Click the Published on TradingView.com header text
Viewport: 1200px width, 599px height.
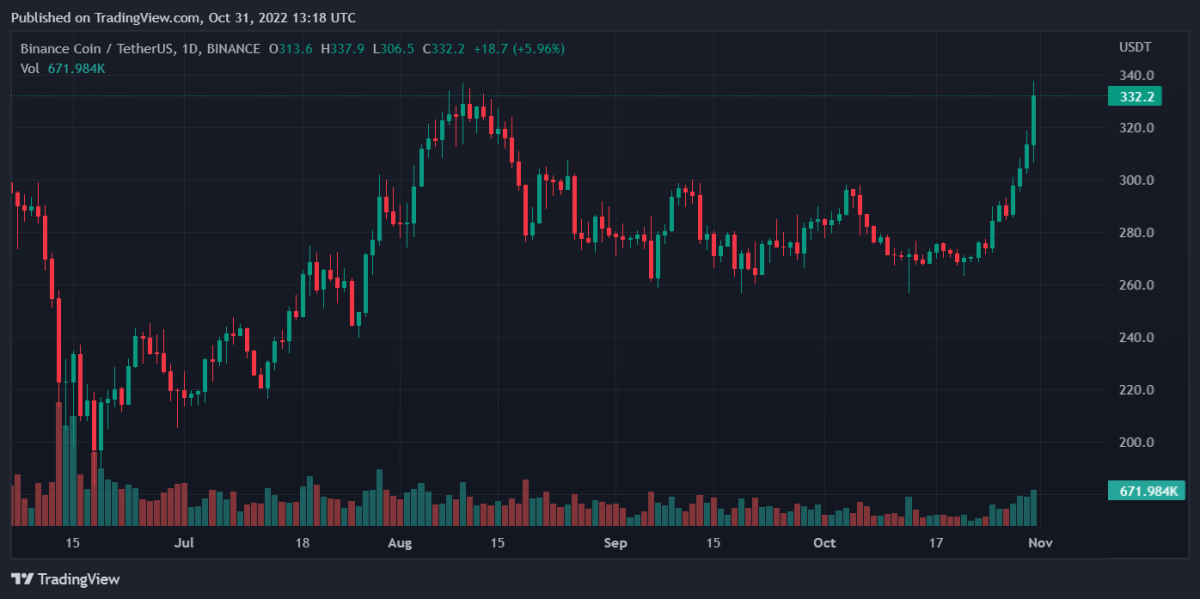tap(183, 17)
